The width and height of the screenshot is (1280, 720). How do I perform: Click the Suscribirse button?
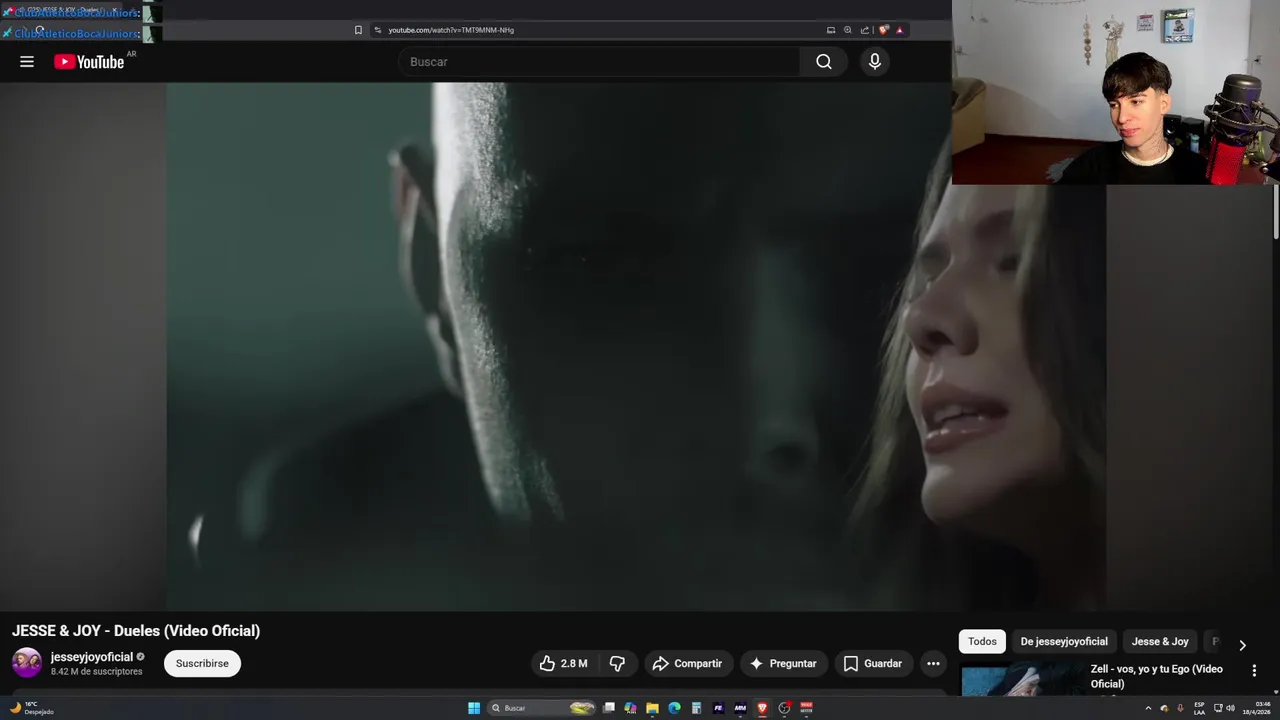coord(202,663)
